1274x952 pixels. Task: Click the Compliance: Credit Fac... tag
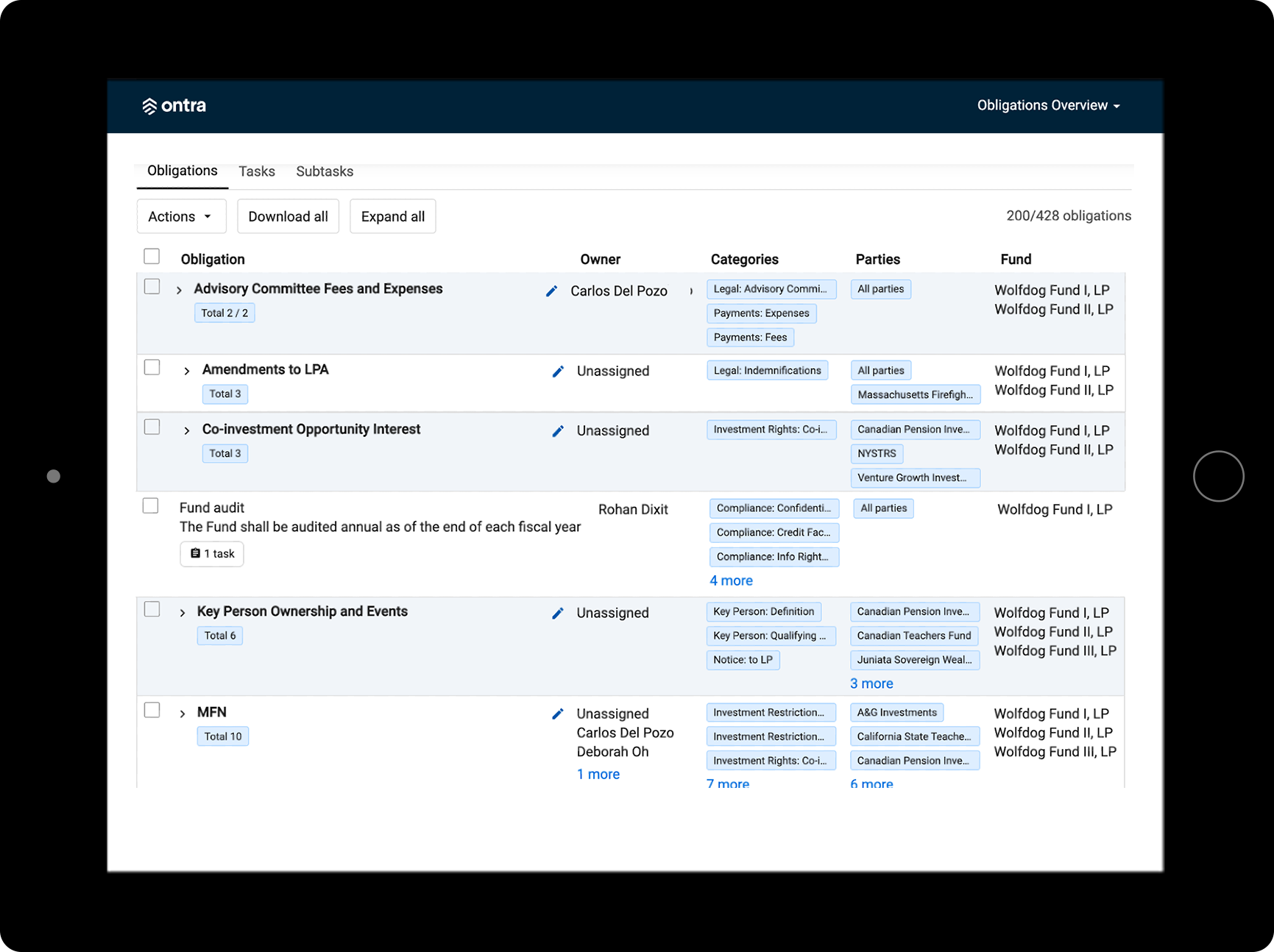774,533
